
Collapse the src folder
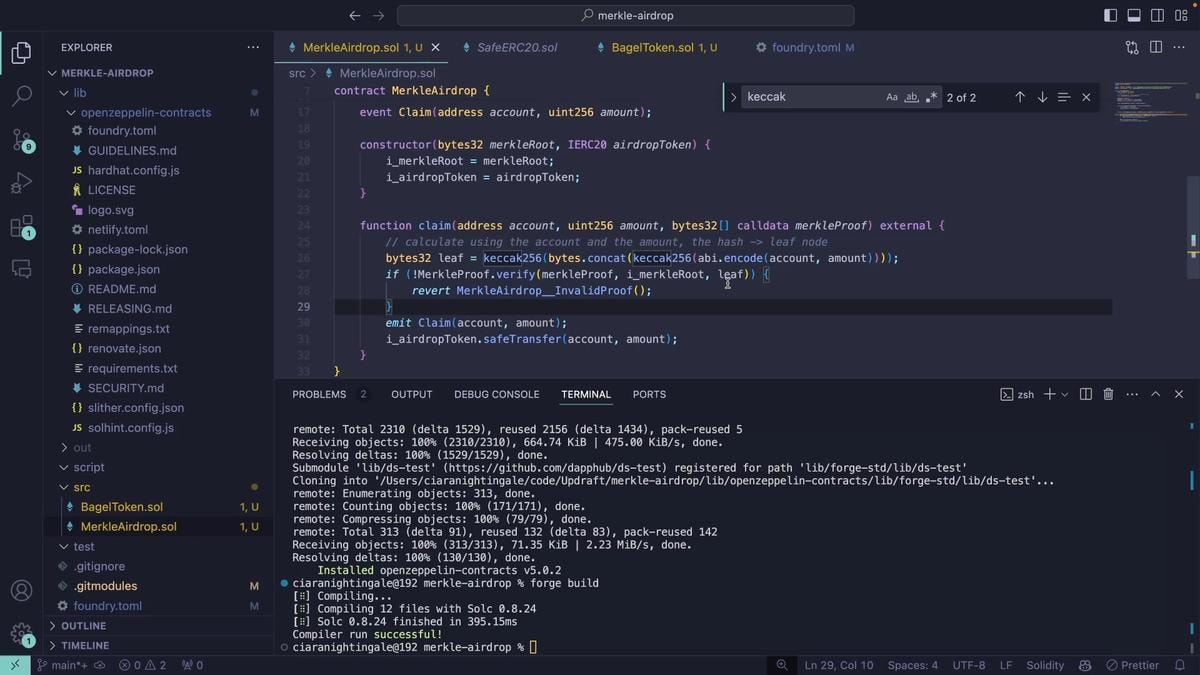158,487
